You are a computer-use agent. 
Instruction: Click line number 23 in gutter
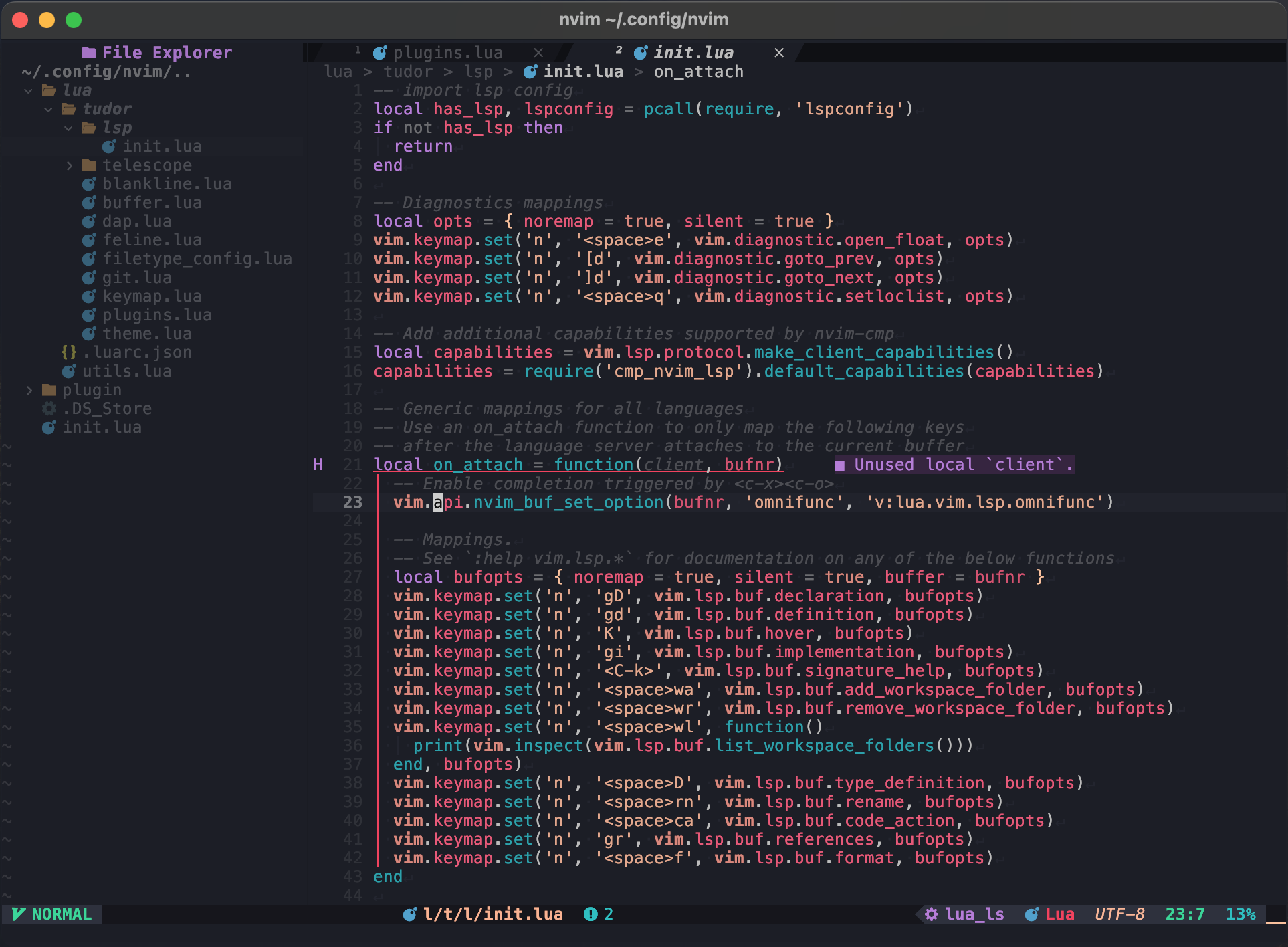[352, 502]
